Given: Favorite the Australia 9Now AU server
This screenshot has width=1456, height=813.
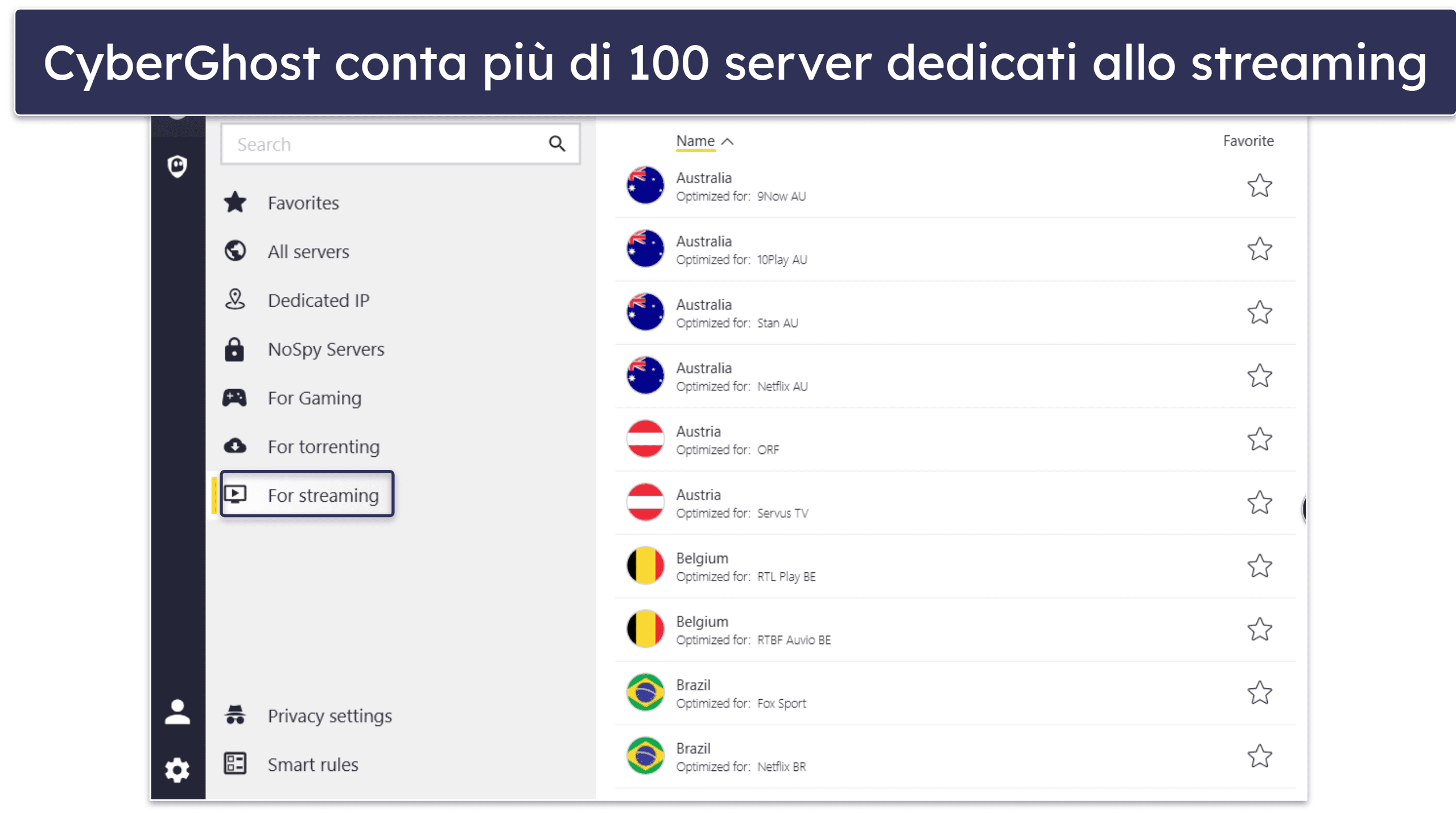Looking at the screenshot, I should coord(1260,185).
